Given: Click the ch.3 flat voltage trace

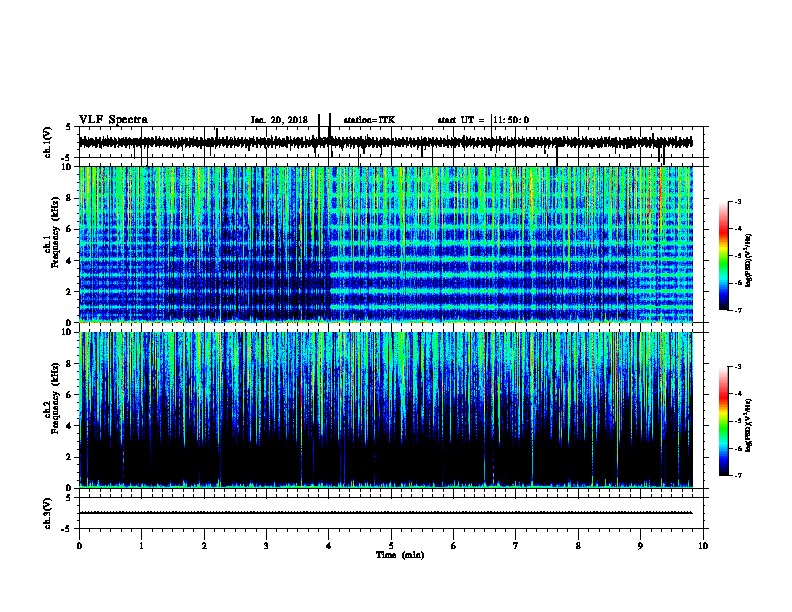Looking at the screenshot, I should point(385,513).
